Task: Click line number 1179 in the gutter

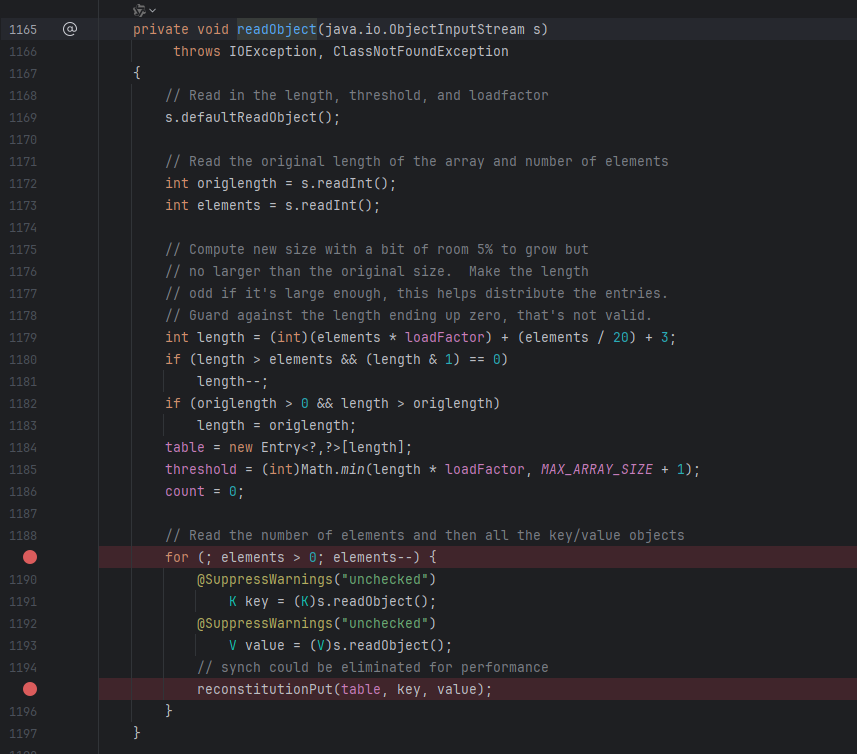Action: 23,337
